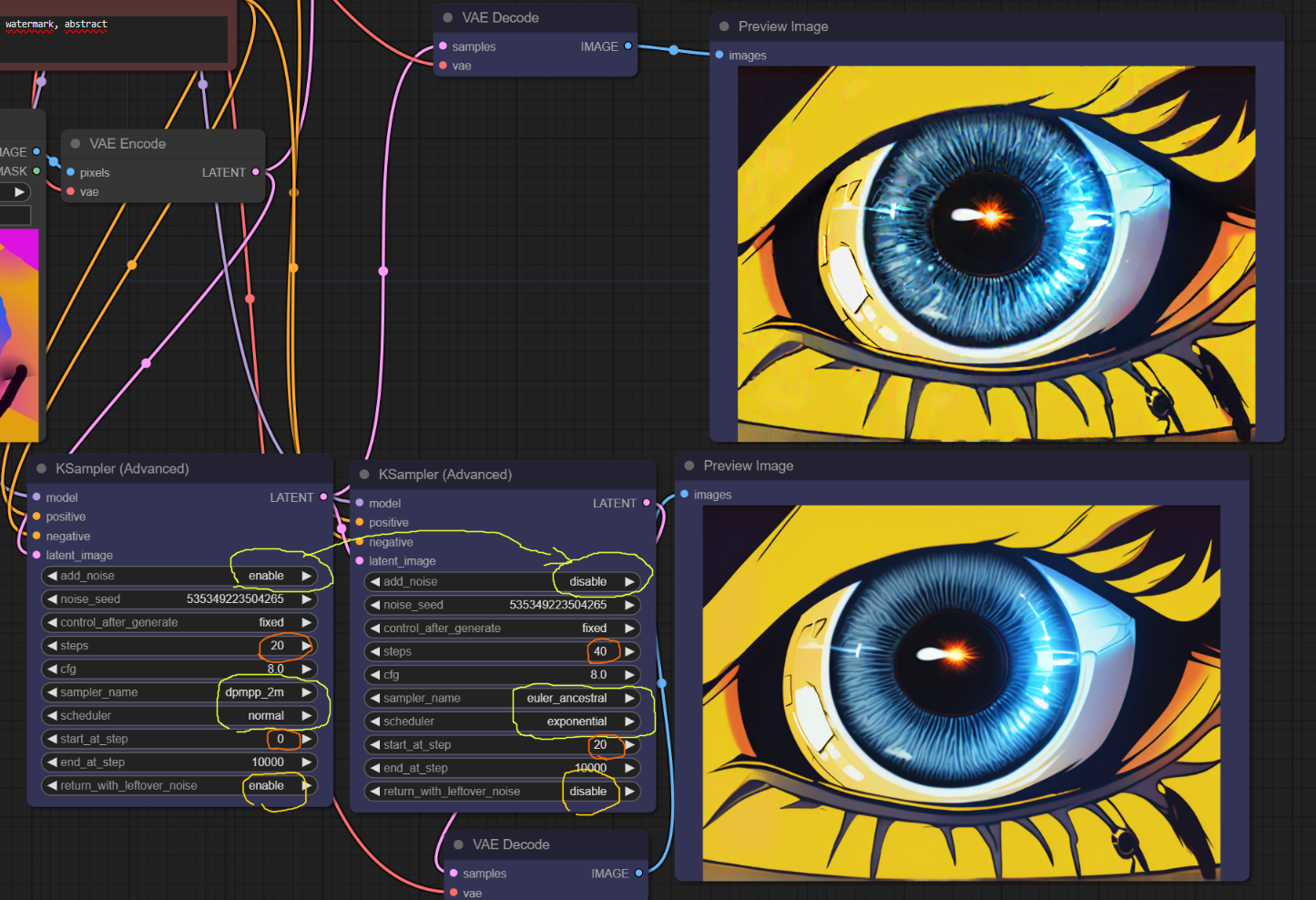
Task: Click the right arrow to increase steps from 40
Action: click(x=629, y=651)
